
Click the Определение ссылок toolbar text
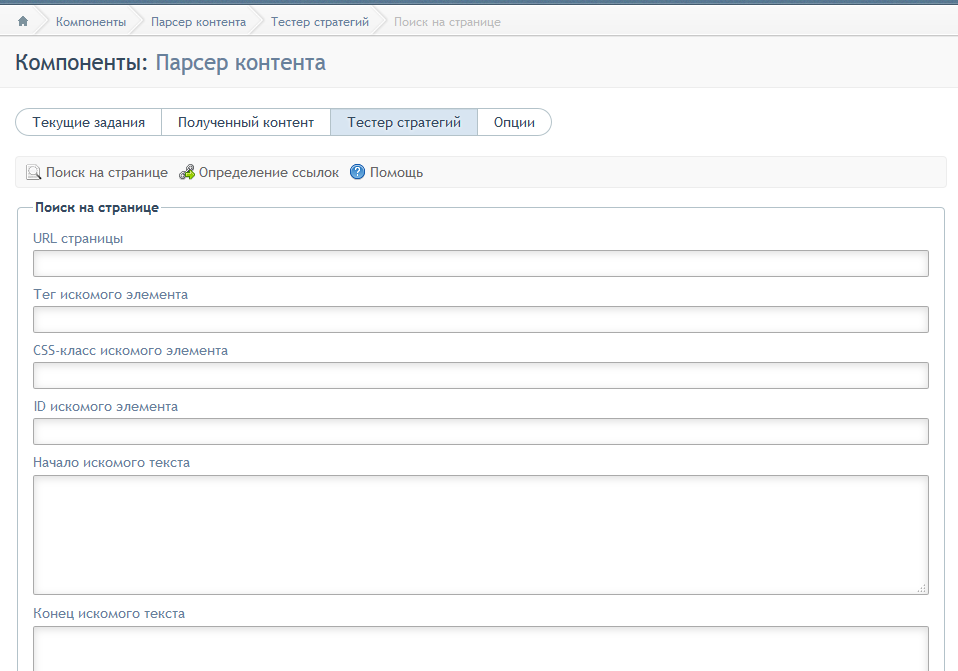(269, 173)
